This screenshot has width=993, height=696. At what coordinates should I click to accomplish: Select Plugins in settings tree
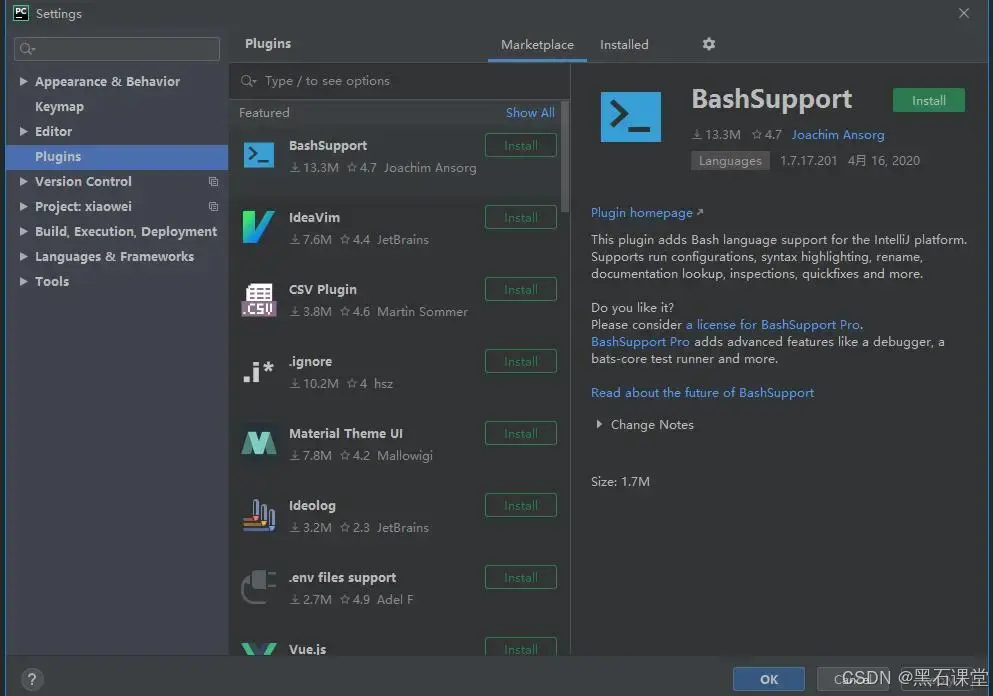[117, 156]
